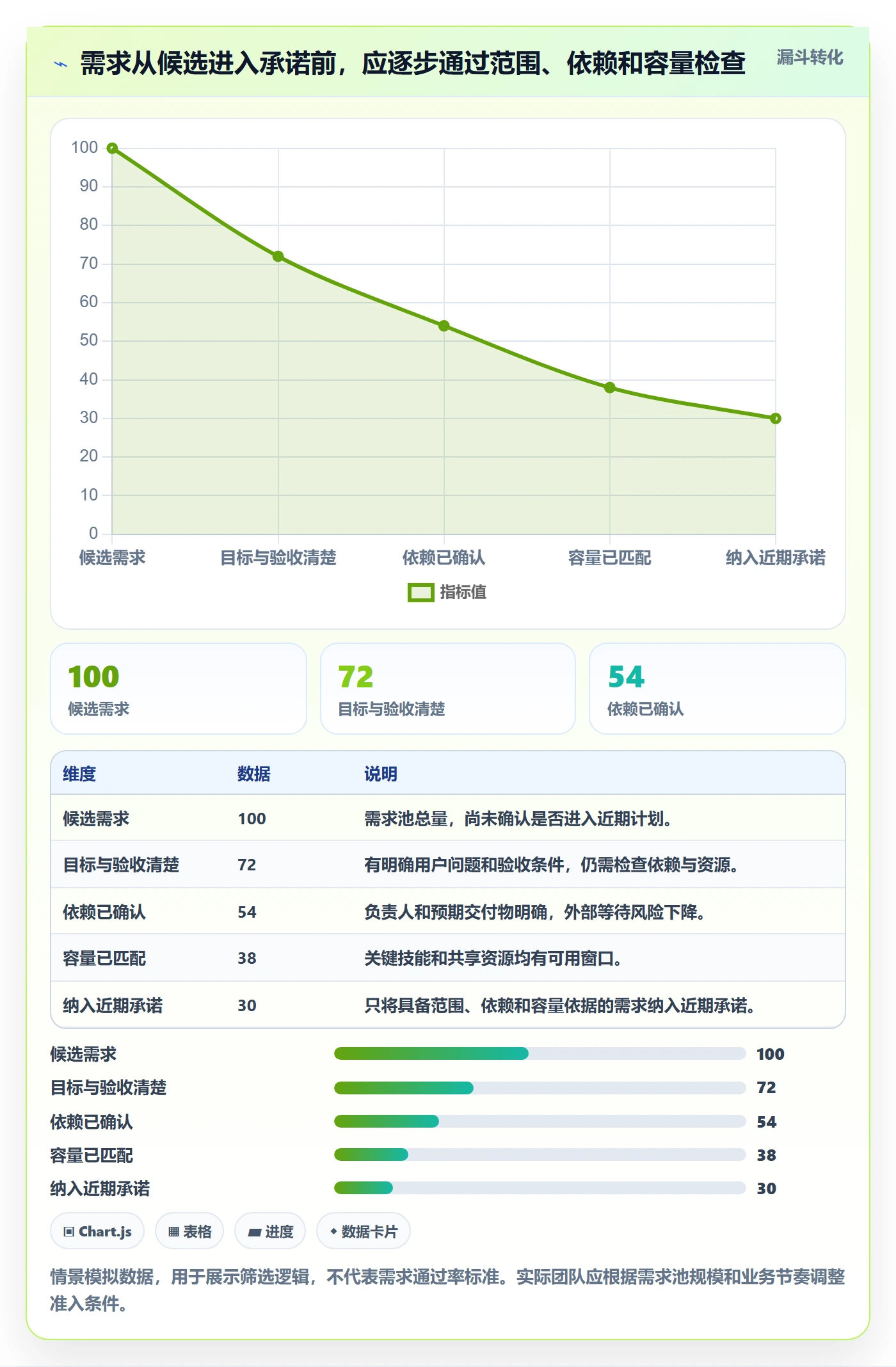The height and width of the screenshot is (1367, 896).
Task: Click the 说明 column header in the table
Action: click(381, 774)
